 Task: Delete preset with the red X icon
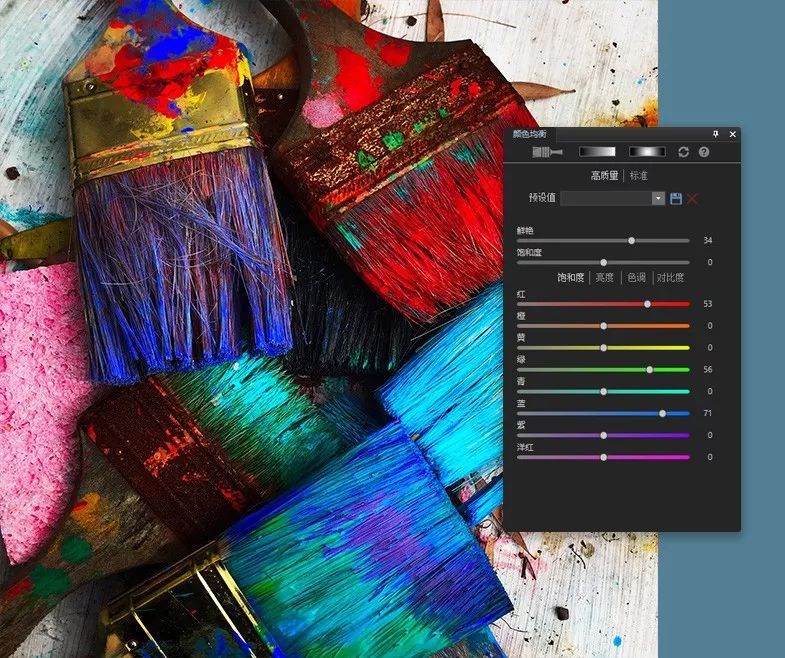pos(693,199)
